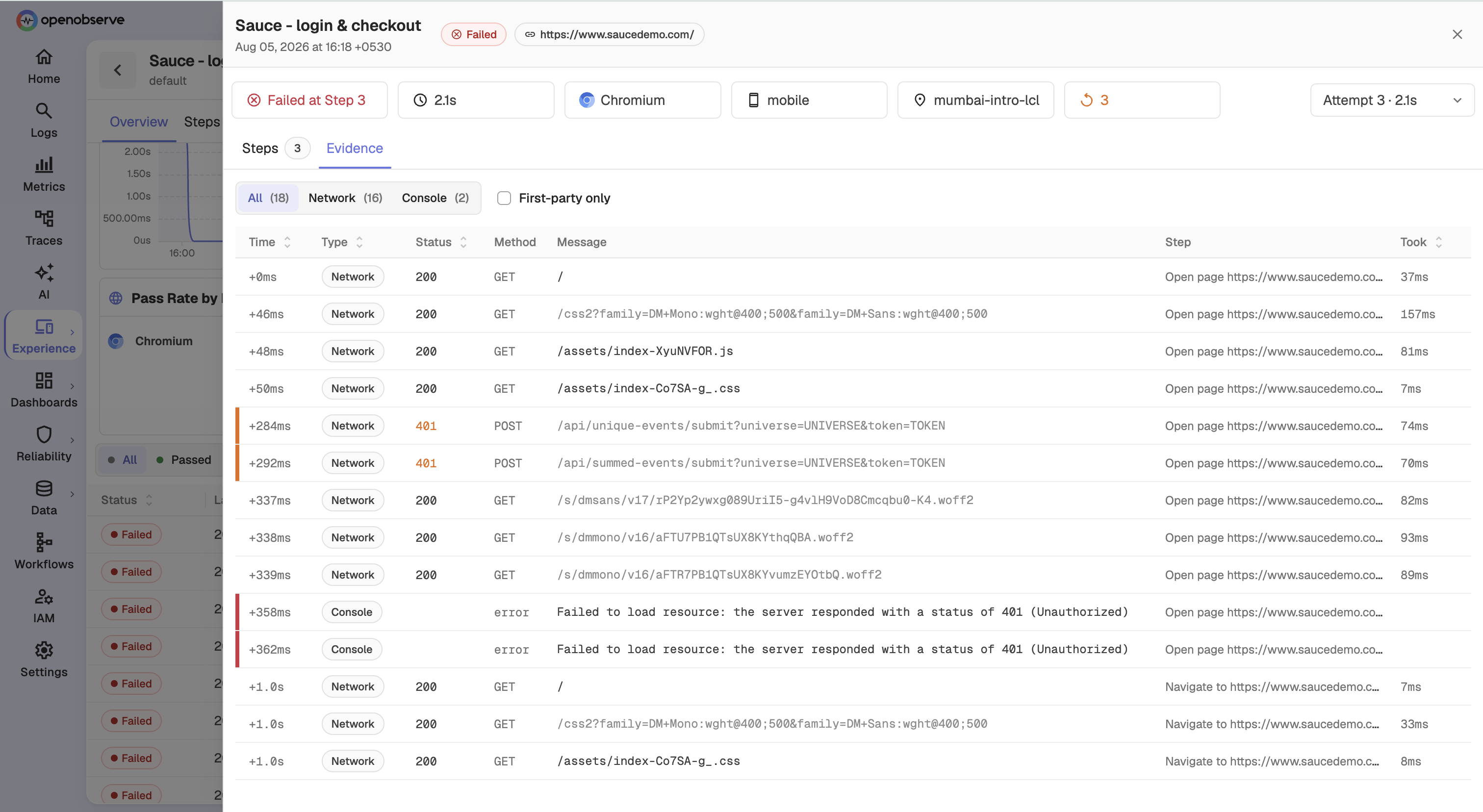1483x812 pixels.
Task: Close the run details panel
Action: [x=1457, y=34]
